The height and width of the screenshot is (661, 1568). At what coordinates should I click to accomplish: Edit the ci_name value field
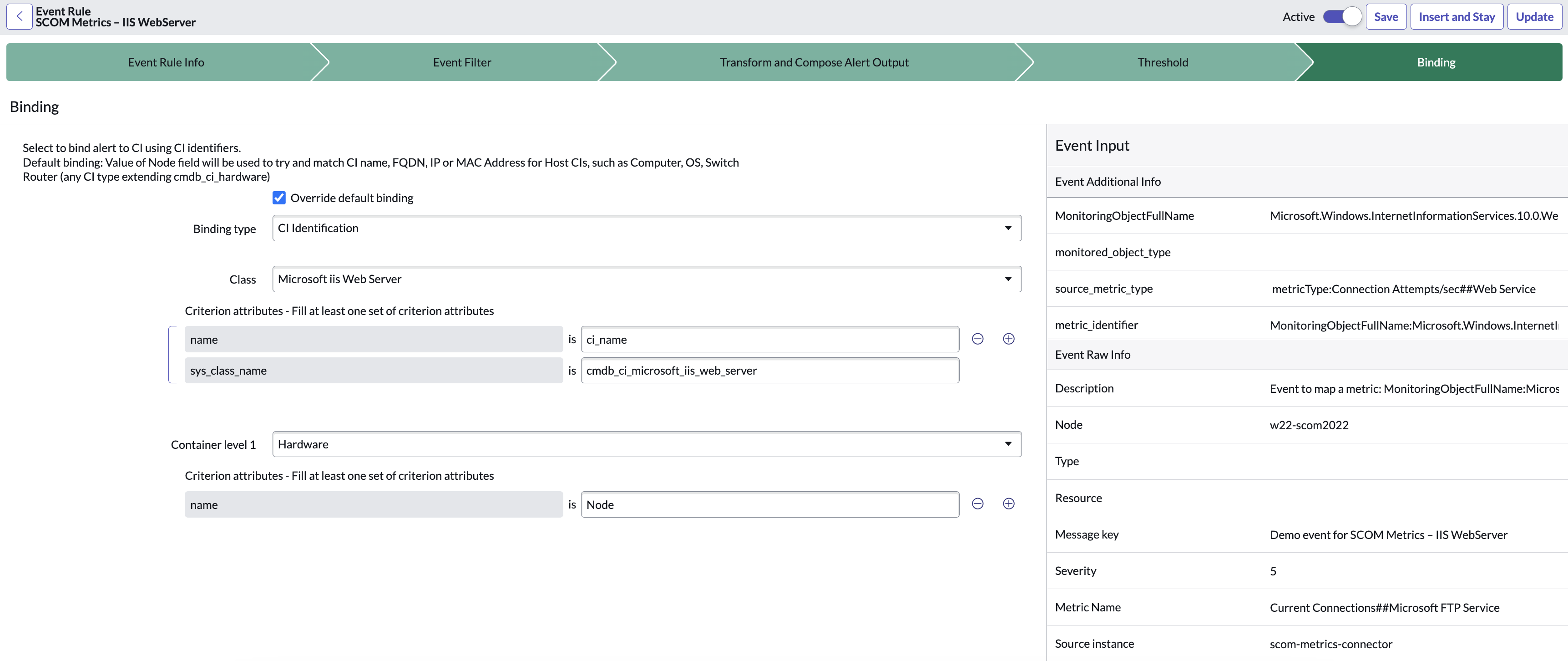click(x=770, y=339)
